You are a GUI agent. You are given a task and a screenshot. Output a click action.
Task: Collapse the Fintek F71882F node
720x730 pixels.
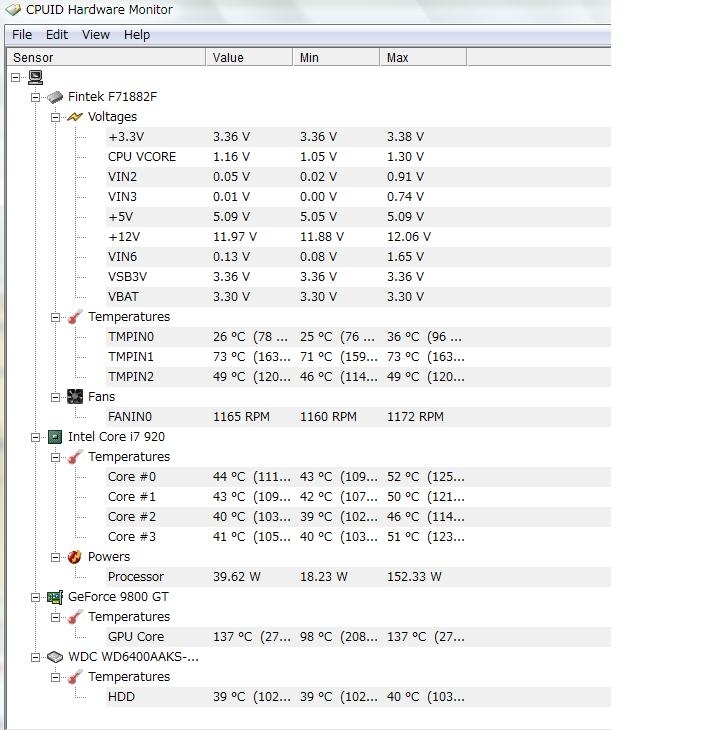pyautogui.click(x=35, y=98)
